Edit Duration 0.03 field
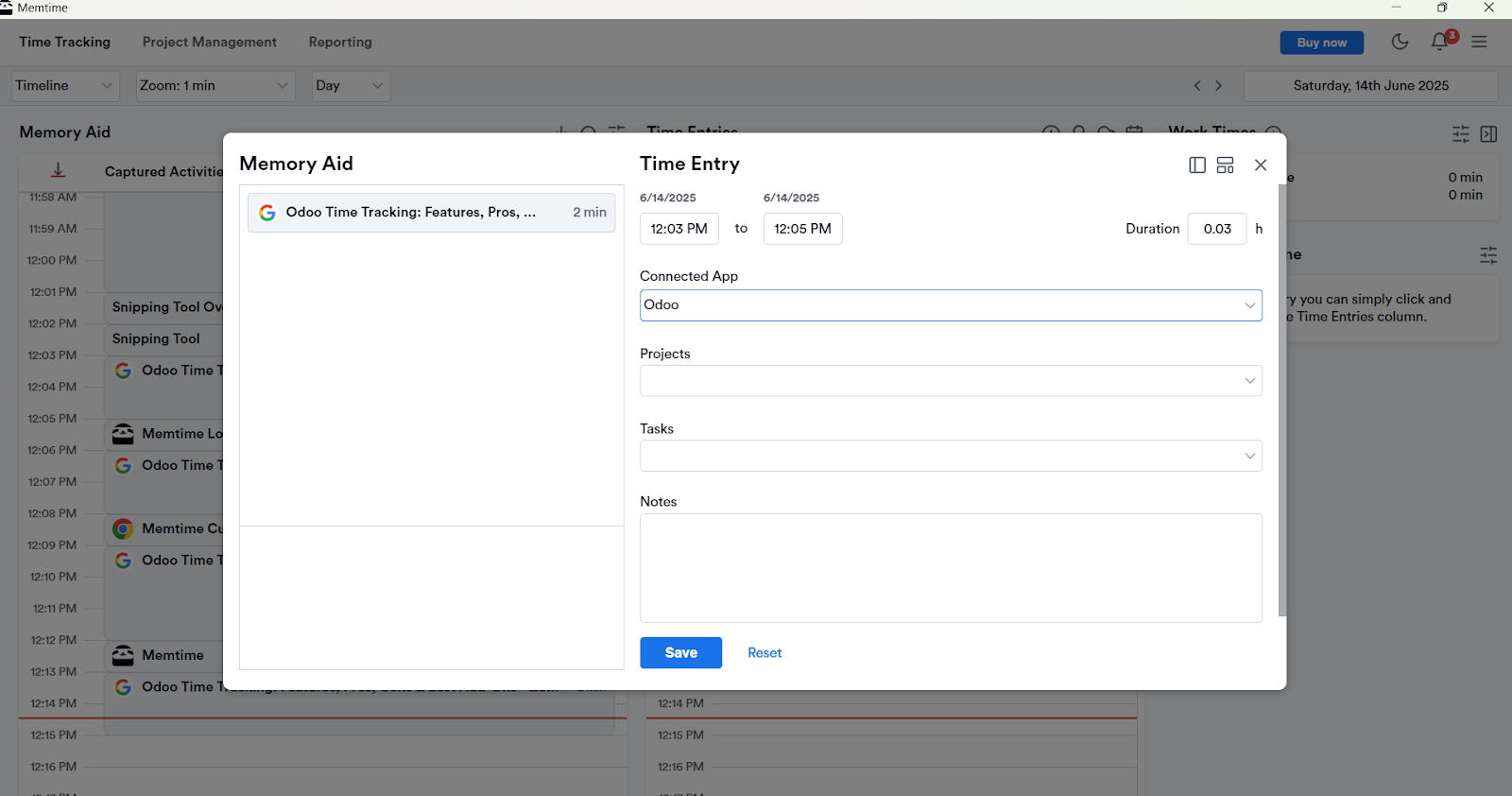Screen dimensions: 1512x796 [x=1217, y=229]
